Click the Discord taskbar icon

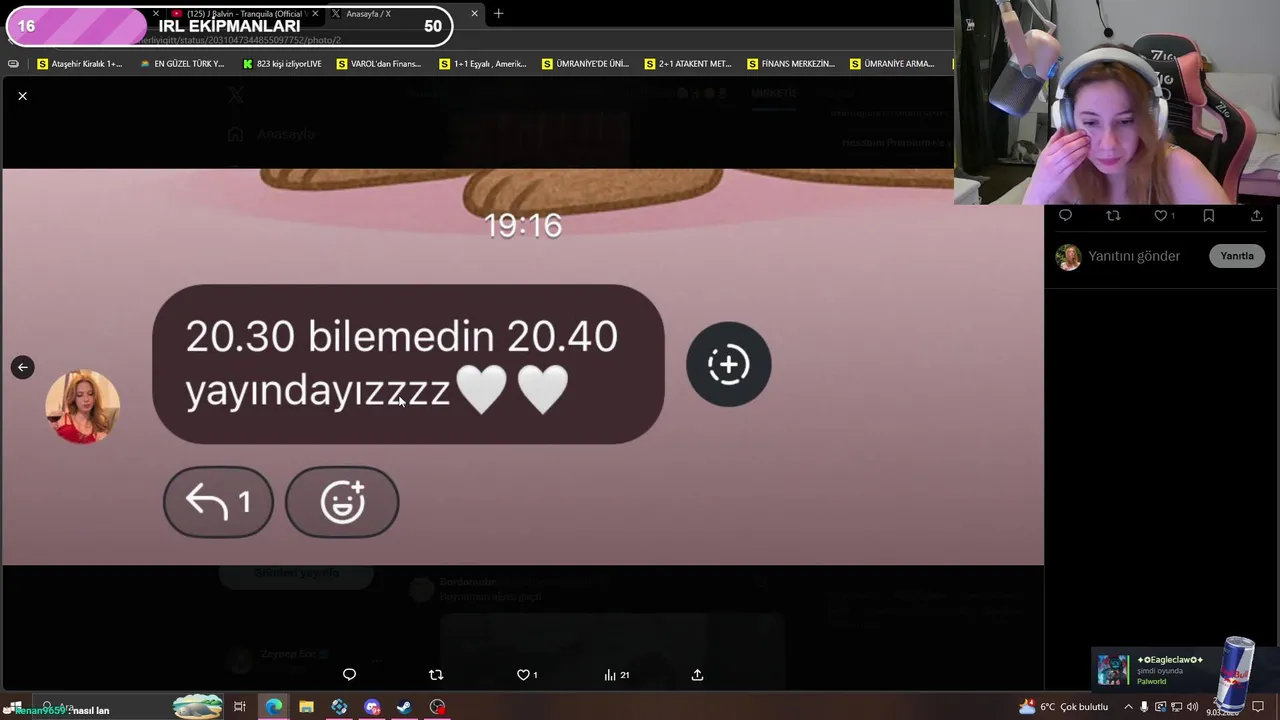coord(372,707)
